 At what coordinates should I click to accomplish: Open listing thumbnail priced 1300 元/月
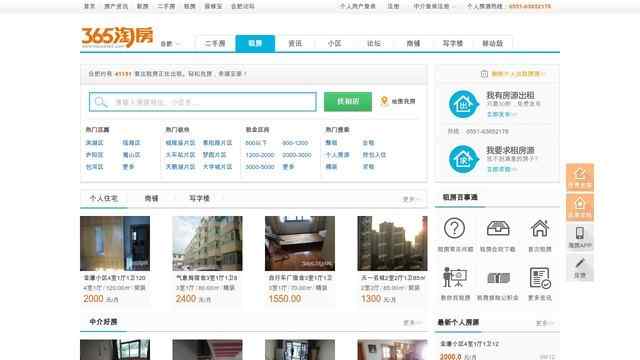[392, 243]
